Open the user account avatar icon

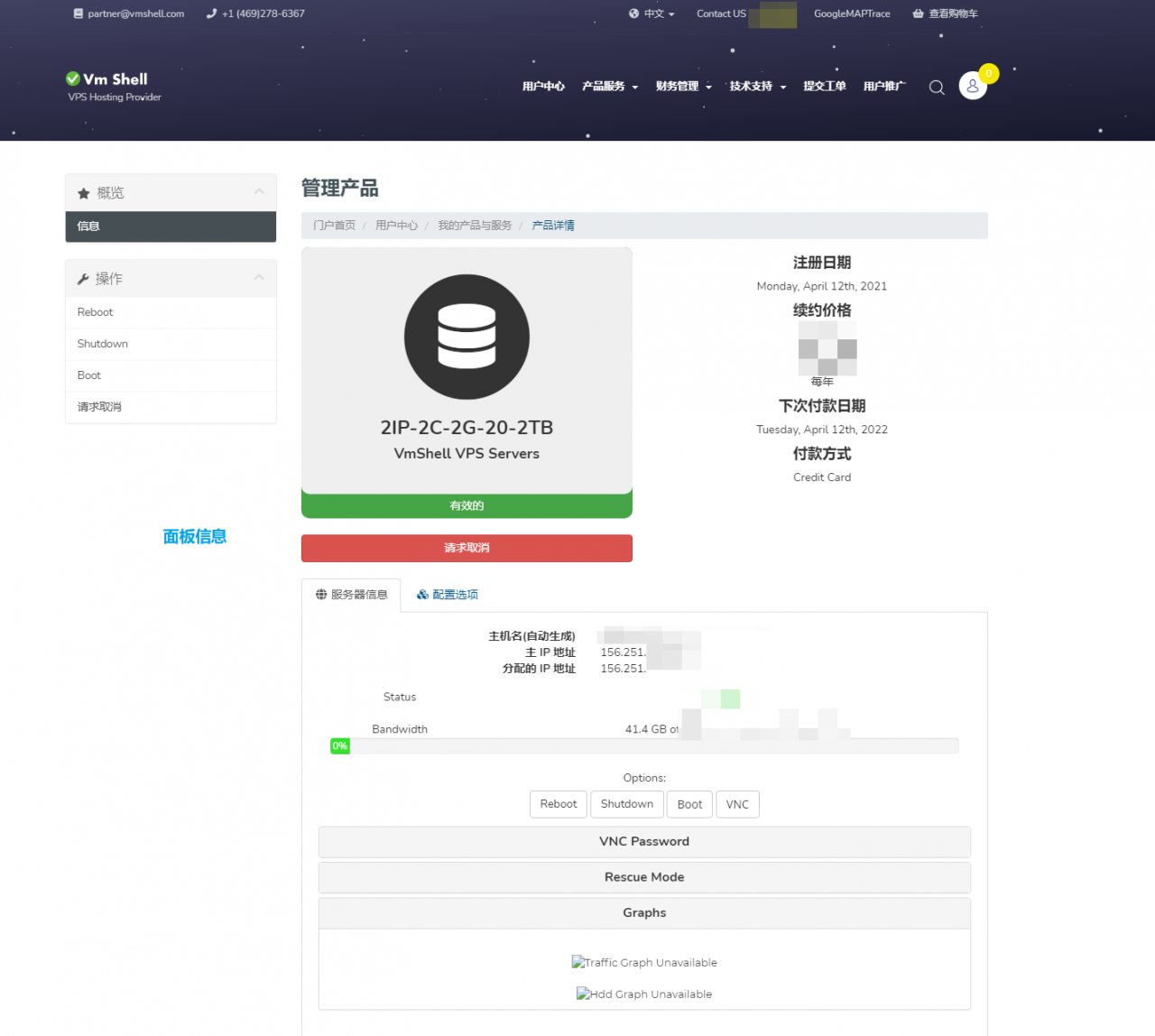973,86
